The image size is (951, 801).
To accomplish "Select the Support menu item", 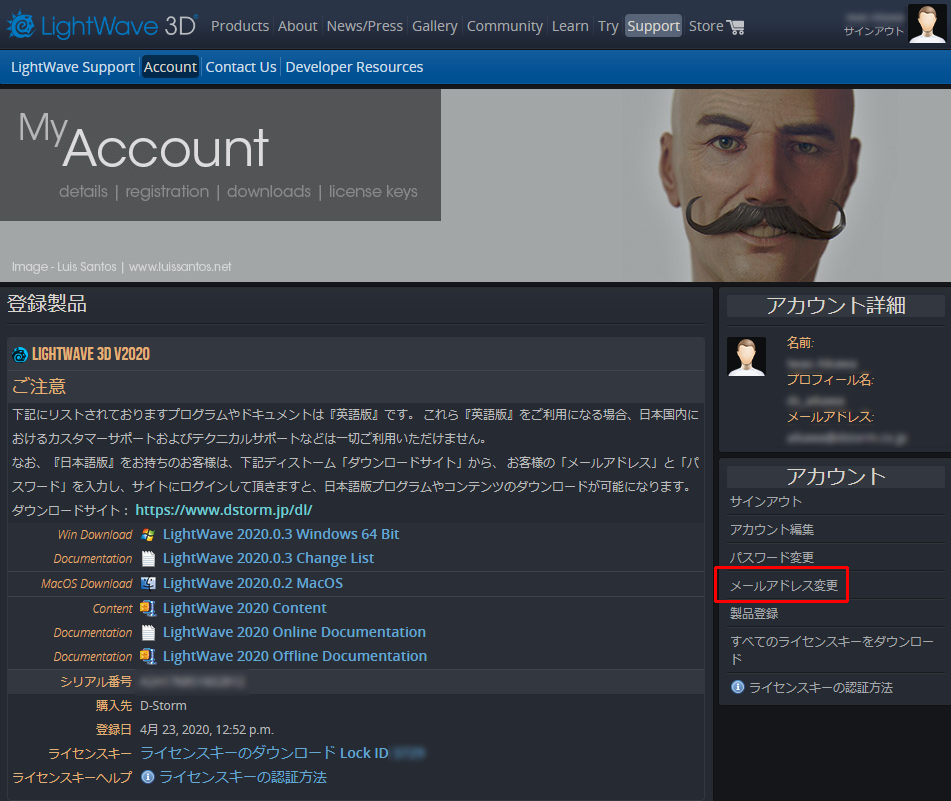I will pos(653,26).
